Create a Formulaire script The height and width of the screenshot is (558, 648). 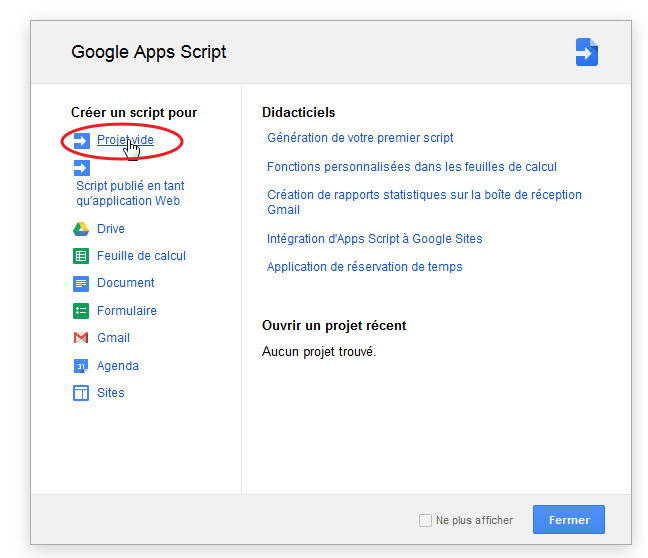coord(127,310)
